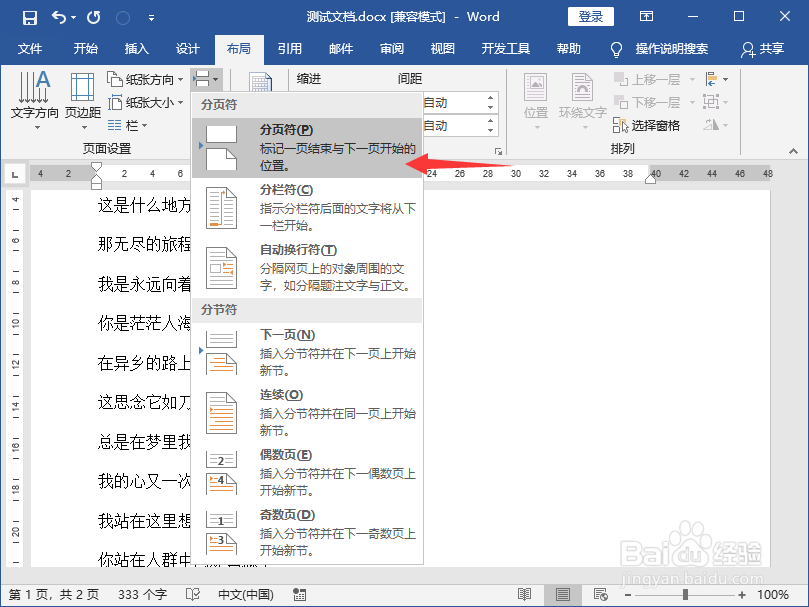809x607 pixels.
Task: Open the 间距 spacing value stepper
Action: [489, 101]
